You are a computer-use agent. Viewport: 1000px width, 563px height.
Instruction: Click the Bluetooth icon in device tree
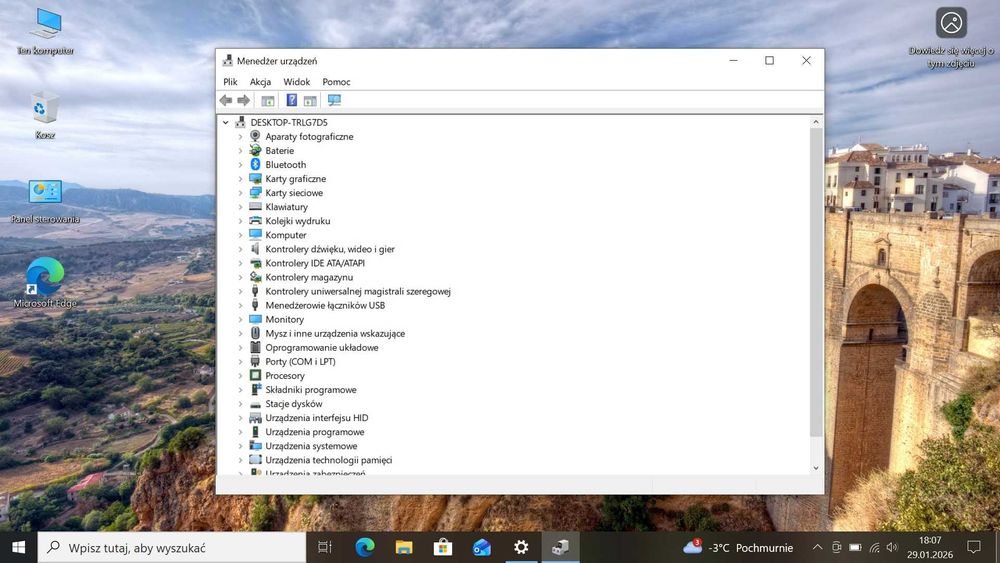[x=255, y=165]
